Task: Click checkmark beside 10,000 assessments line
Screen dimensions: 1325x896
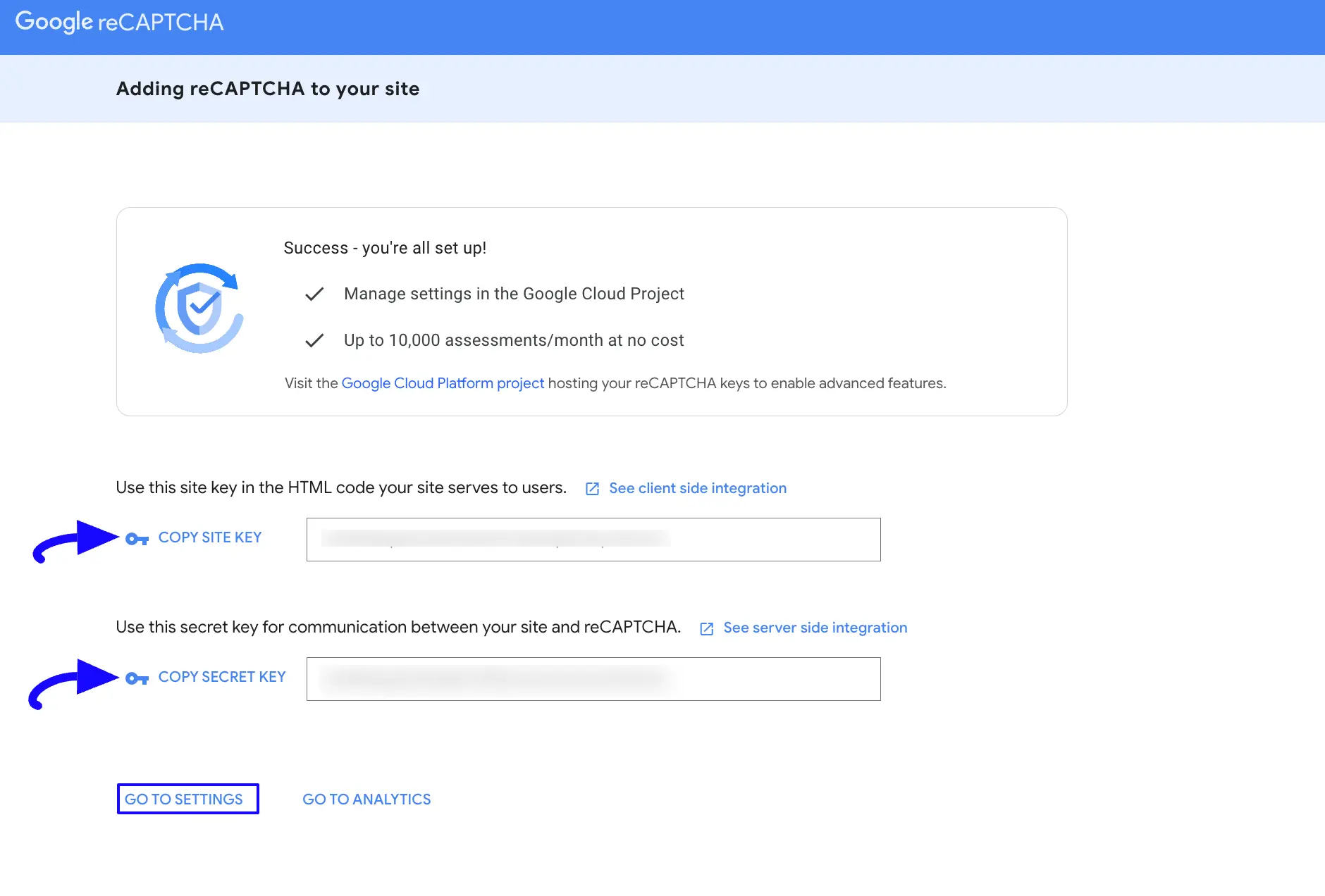Action: pyautogui.click(x=314, y=341)
